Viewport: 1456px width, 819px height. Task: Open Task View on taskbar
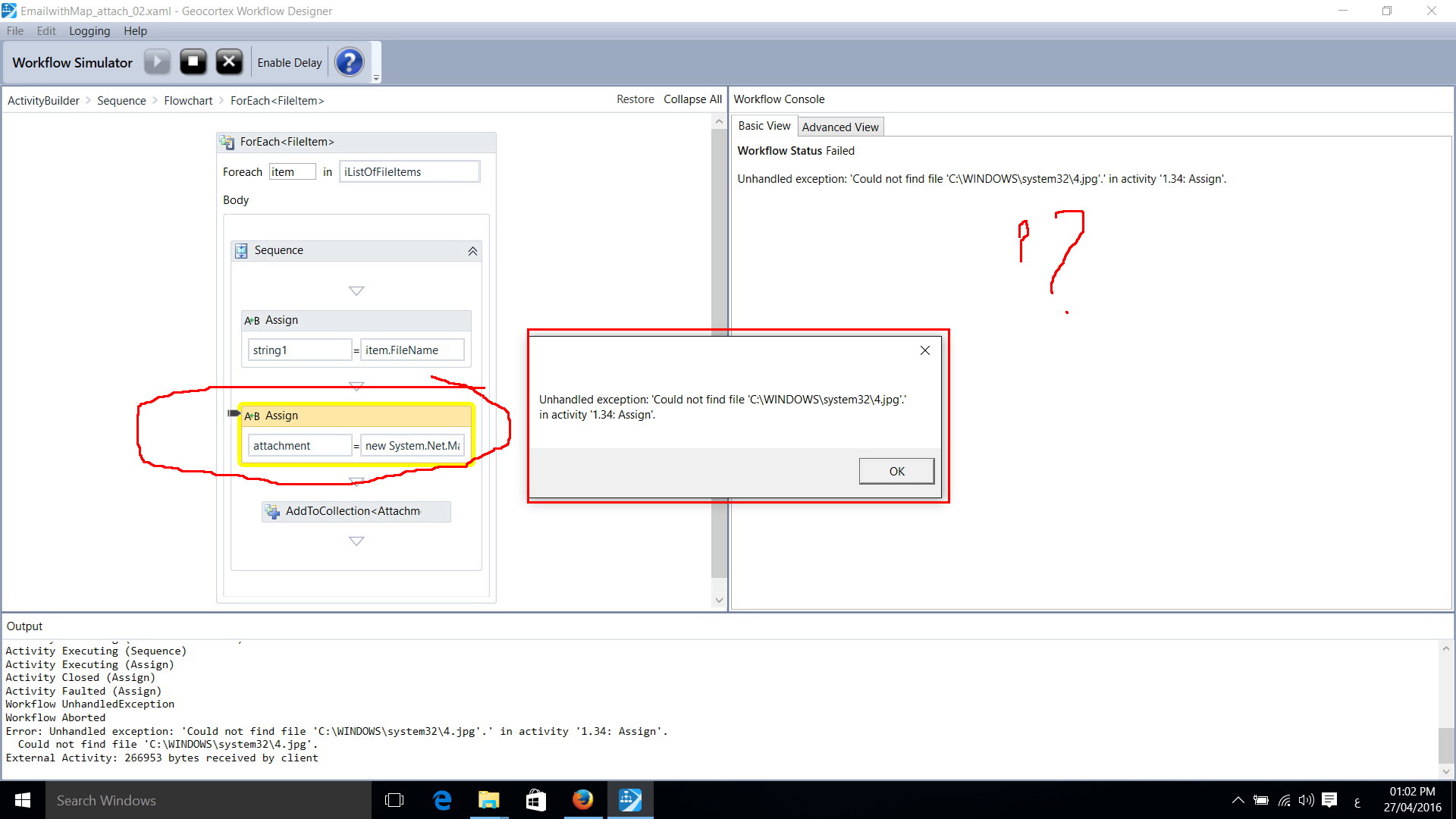tap(394, 800)
